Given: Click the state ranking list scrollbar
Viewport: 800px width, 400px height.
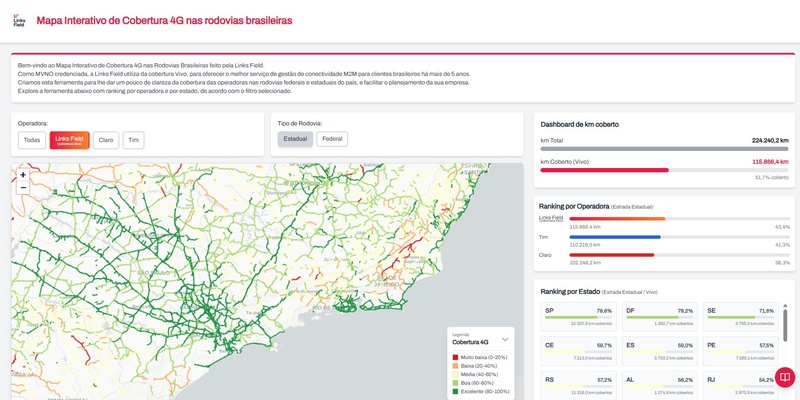Looking at the screenshot, I should click(785, 325).
